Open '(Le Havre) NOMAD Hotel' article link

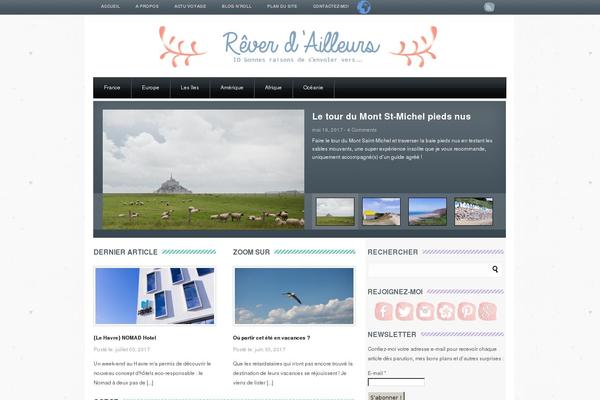(x=125, y=338)
